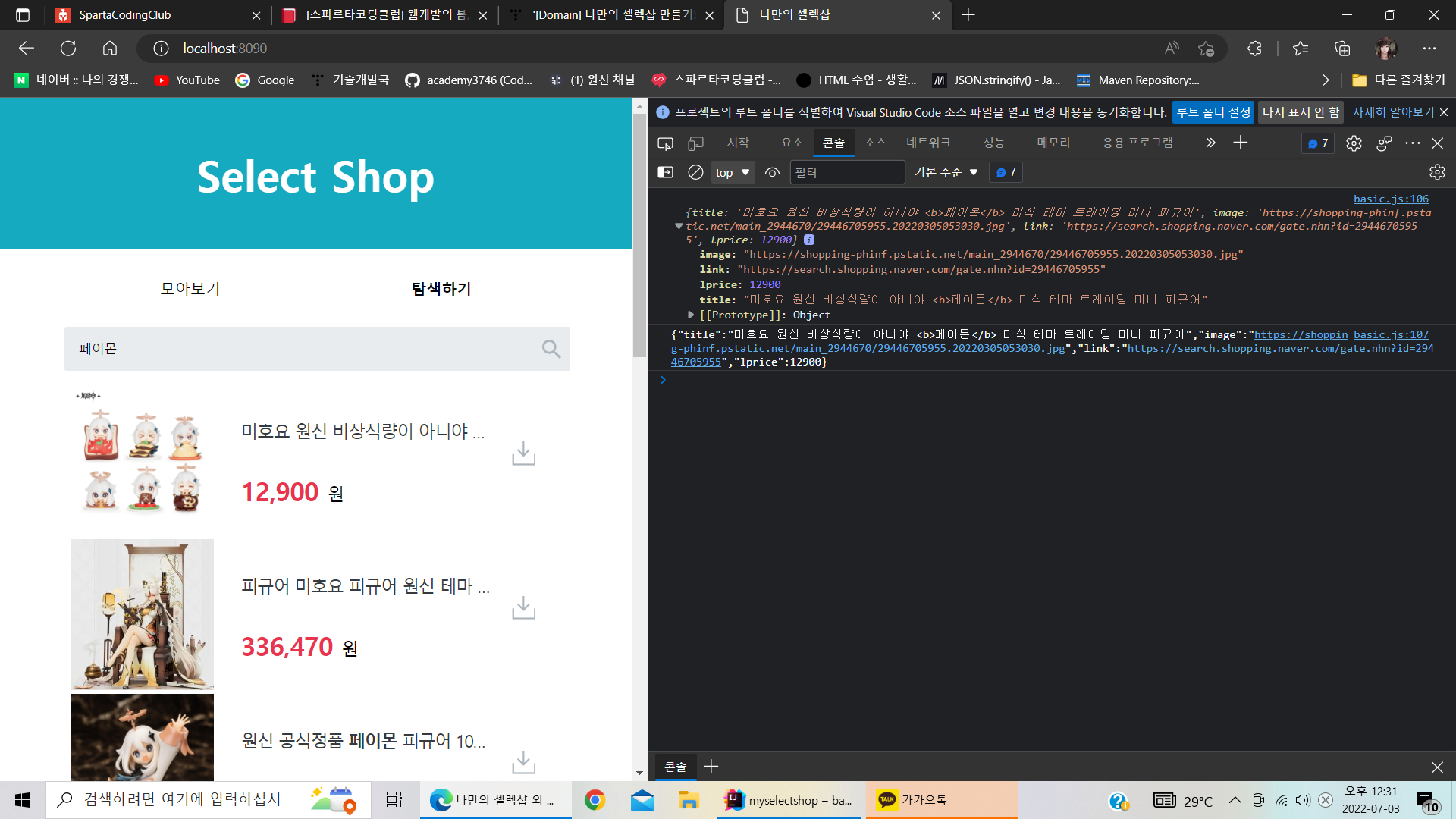
Task: Add a new DevTools tool tab
Action: (x=1241, y=143)
